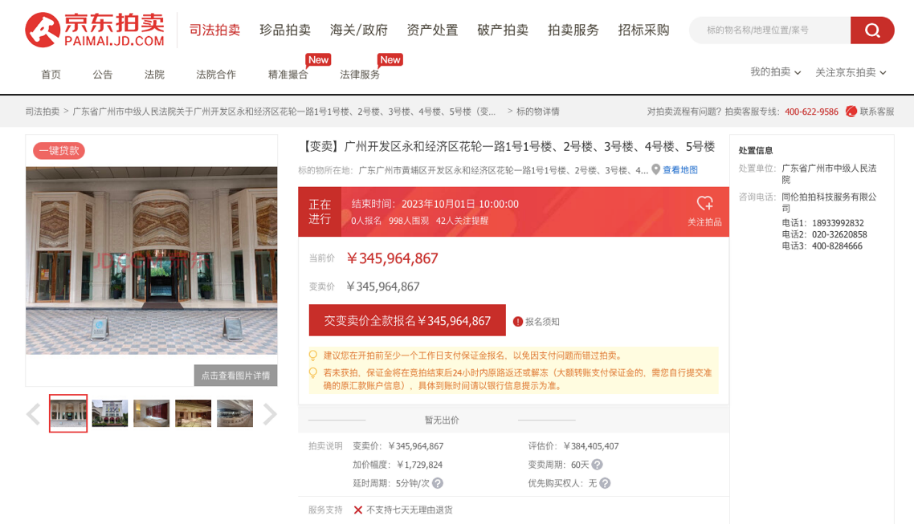Expand the 关注京东拍卖 dropdown
This screenshot has height=524, width=914.
(851, 72)
